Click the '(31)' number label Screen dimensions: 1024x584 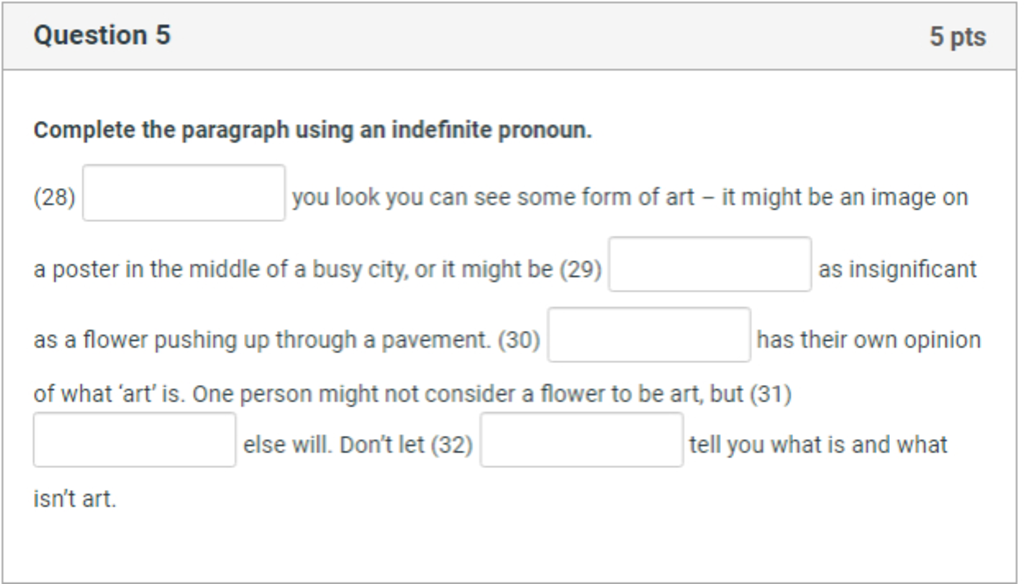(x=771, y=394)
